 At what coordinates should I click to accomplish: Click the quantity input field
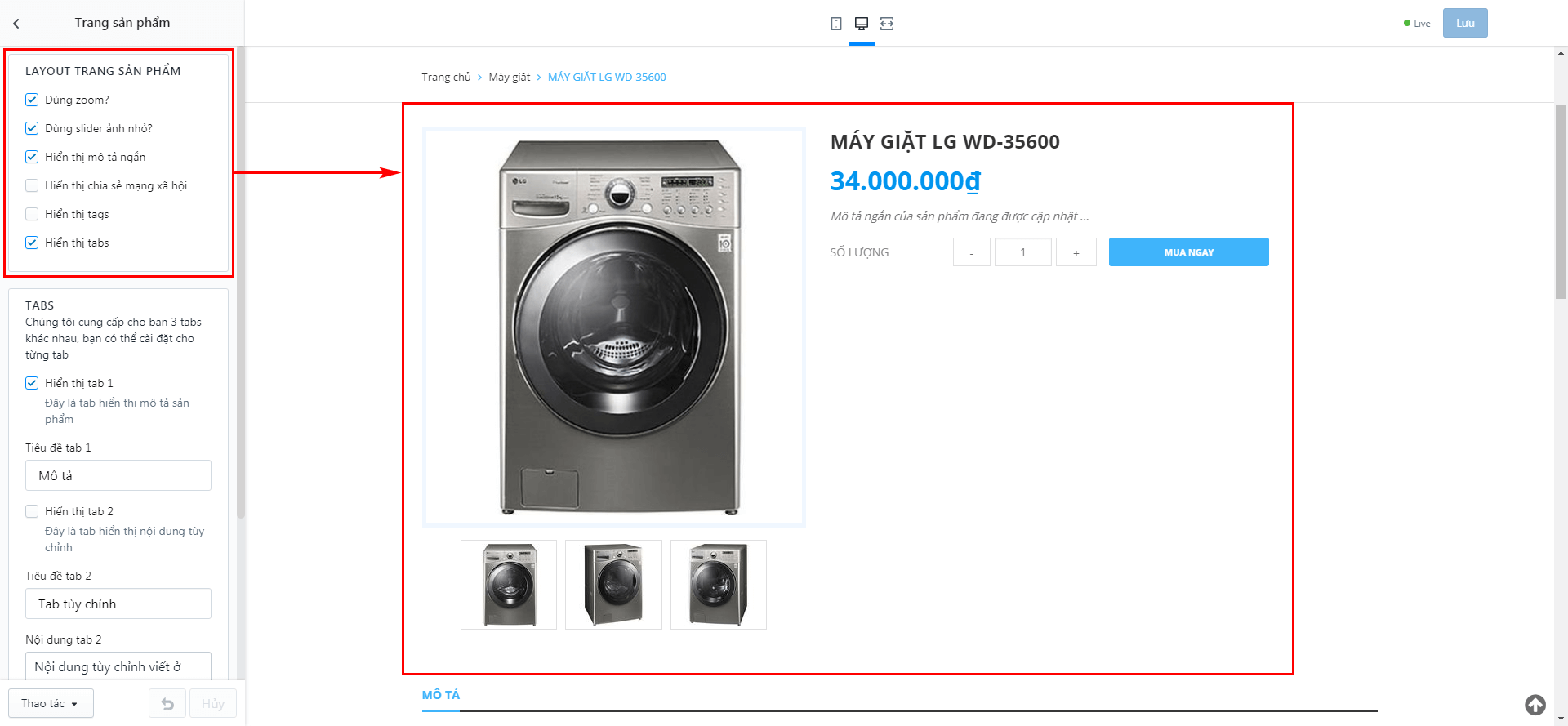pyautogui.click(x=1022, y=252)
